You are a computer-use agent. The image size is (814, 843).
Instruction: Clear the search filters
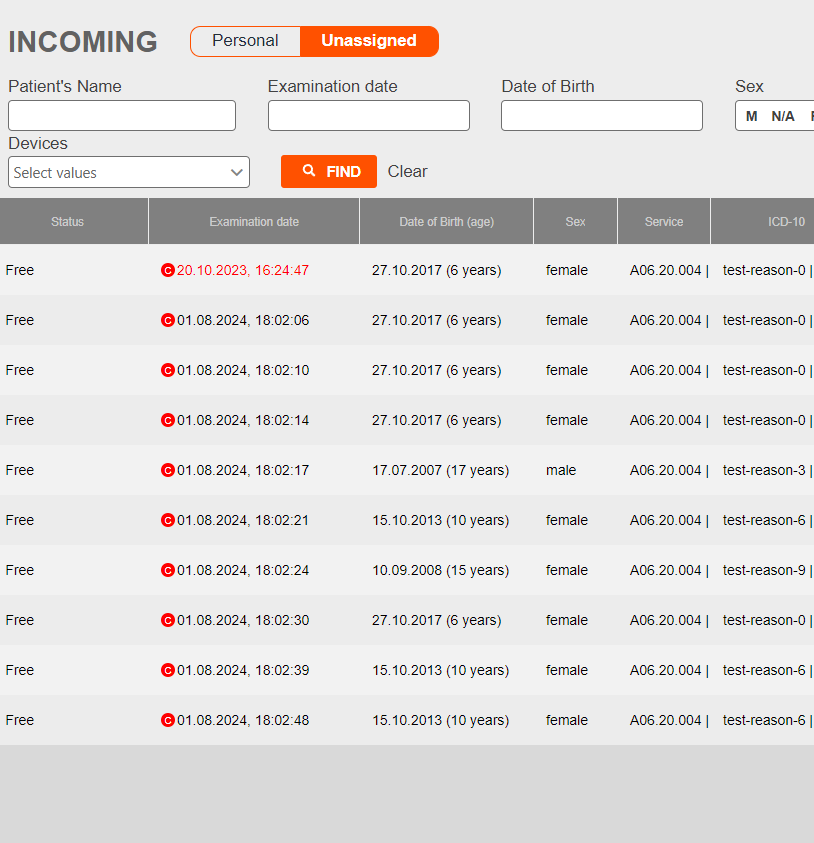click(x=407, y=171)
